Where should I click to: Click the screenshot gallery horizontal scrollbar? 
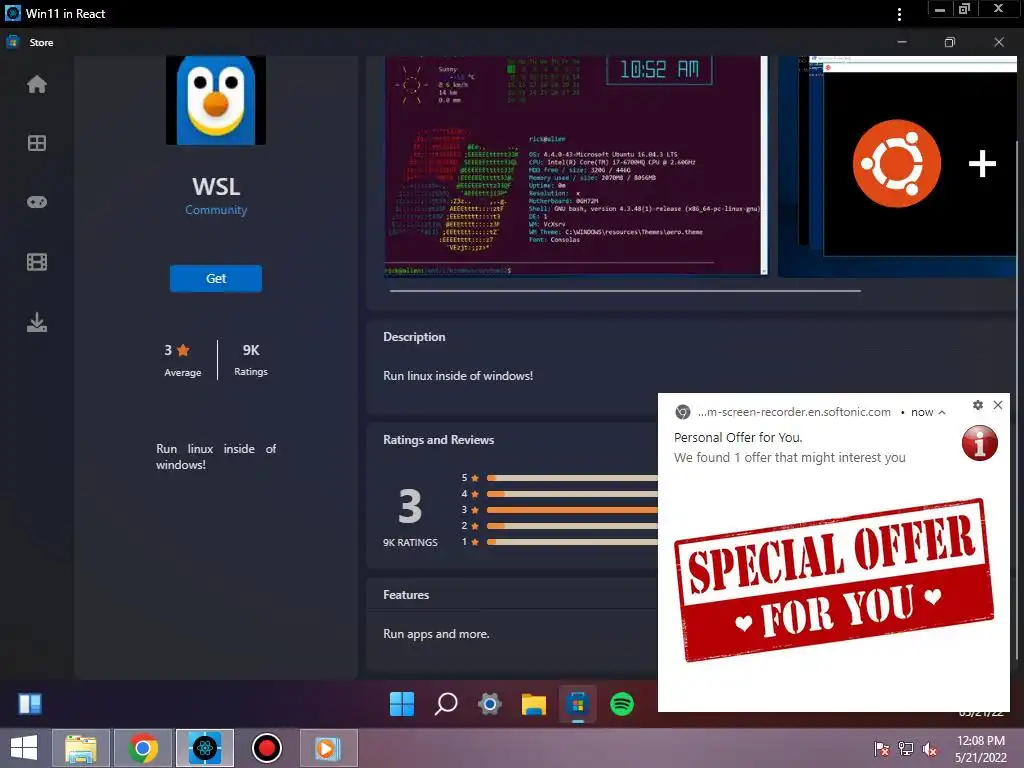(625, 291)
